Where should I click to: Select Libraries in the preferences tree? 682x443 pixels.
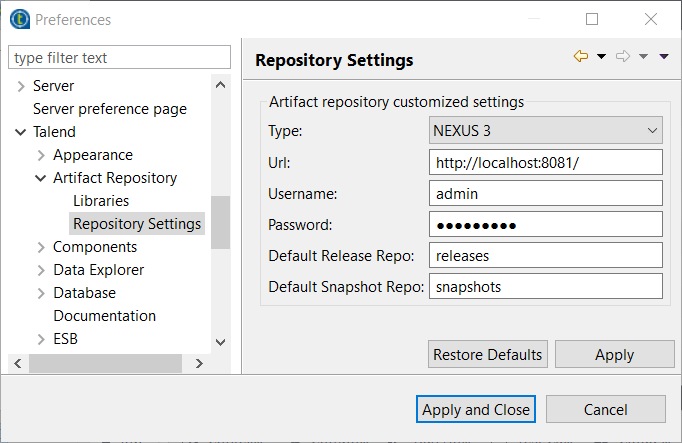tap(101, 201)
